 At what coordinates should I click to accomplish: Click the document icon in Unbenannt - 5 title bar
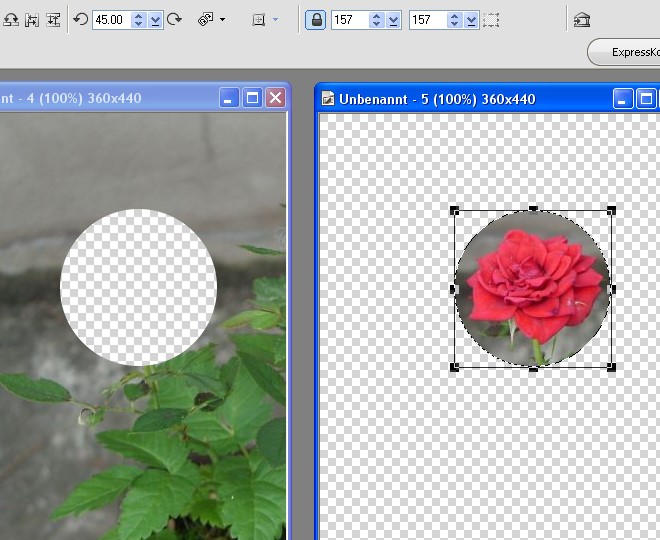327,99
